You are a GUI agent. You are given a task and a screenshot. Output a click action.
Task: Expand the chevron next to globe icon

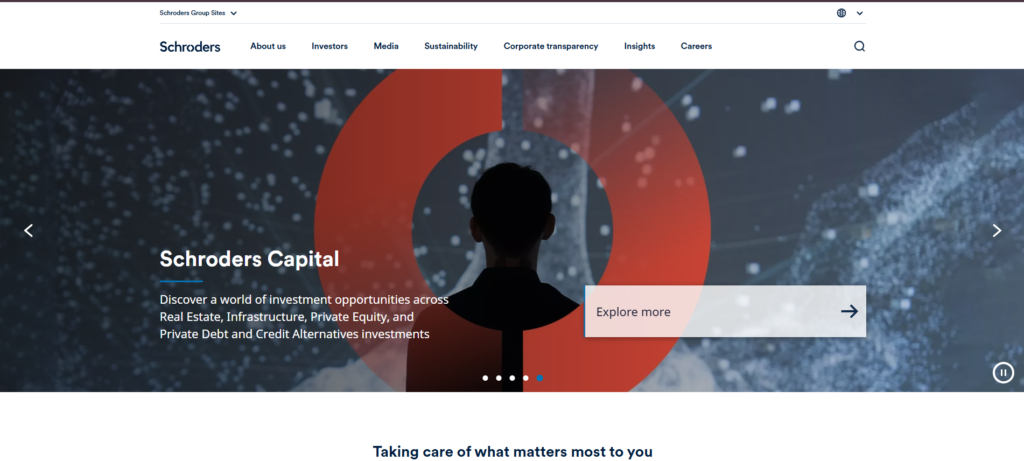click(859, 13)
